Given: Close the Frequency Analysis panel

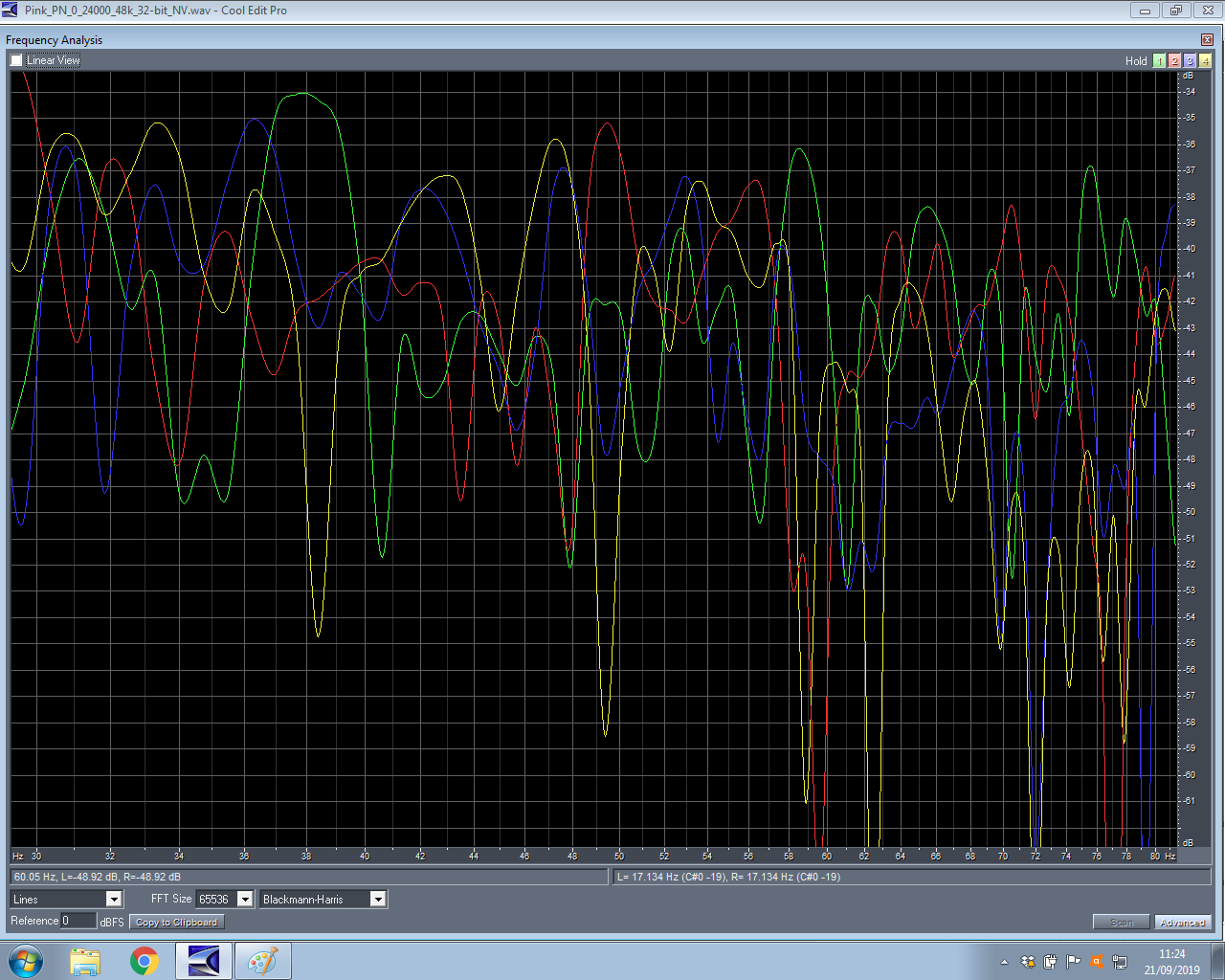Looking at the screenshot, I should (1207, 39).
